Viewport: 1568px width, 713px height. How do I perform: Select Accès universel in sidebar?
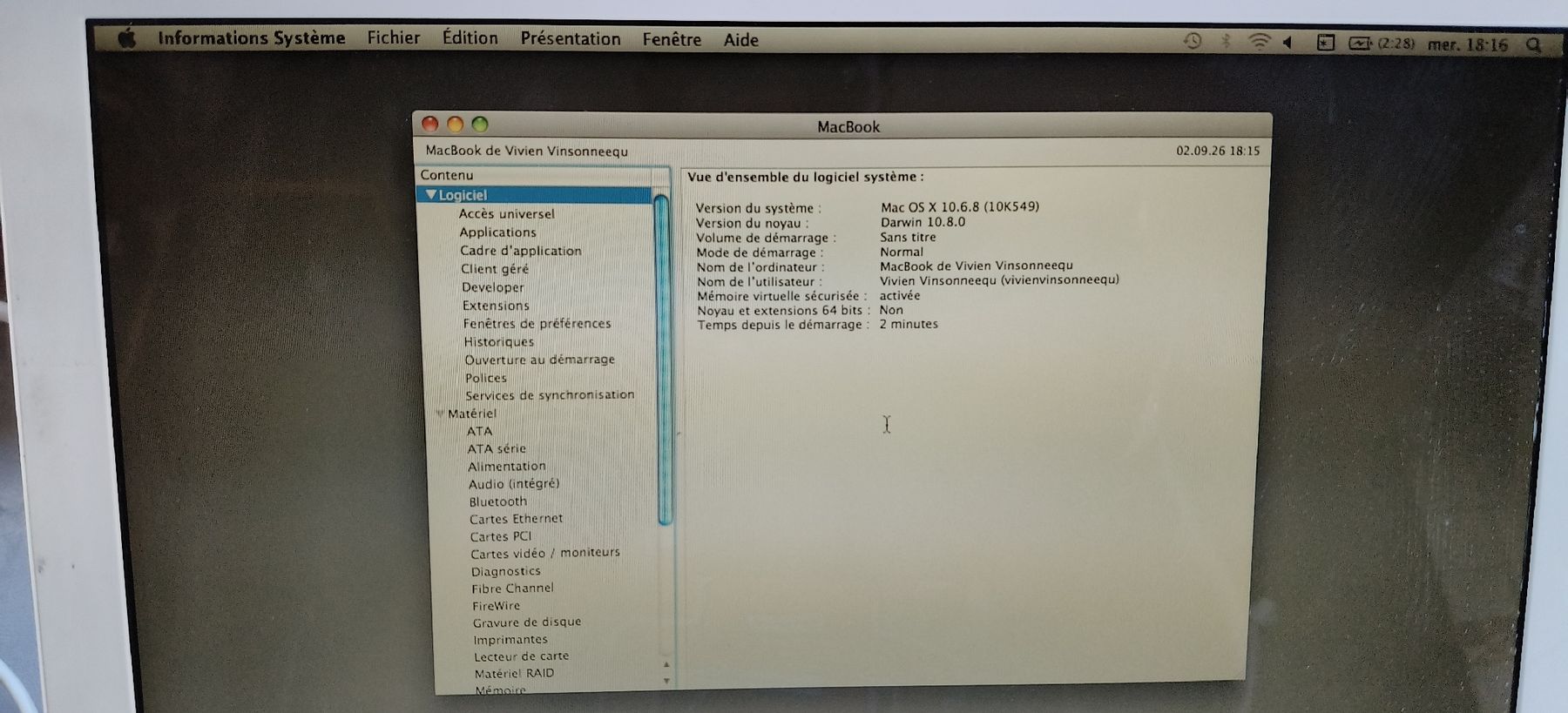coord(507,214)
